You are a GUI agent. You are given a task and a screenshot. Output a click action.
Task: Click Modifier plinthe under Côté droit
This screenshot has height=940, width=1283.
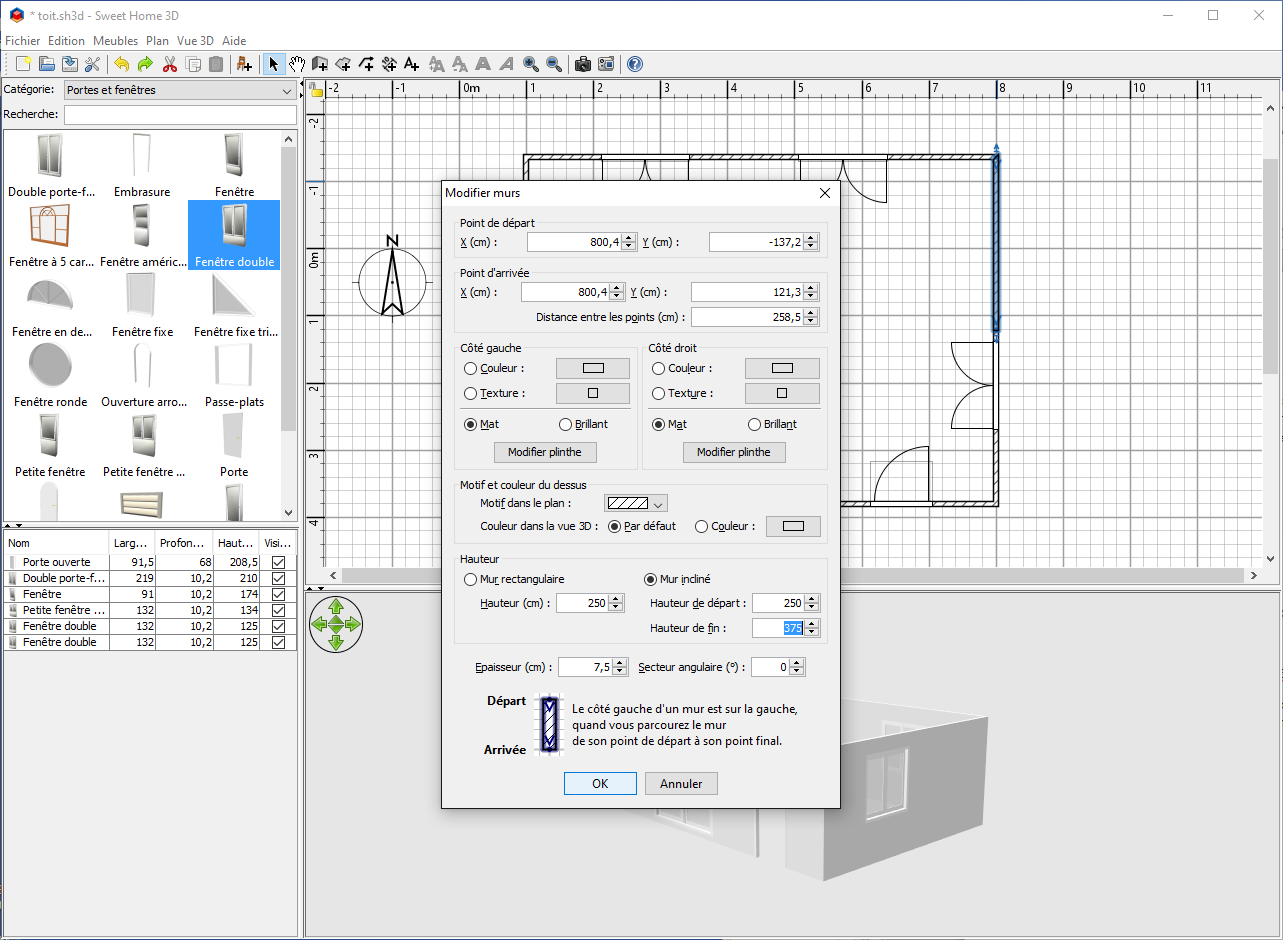733,452
